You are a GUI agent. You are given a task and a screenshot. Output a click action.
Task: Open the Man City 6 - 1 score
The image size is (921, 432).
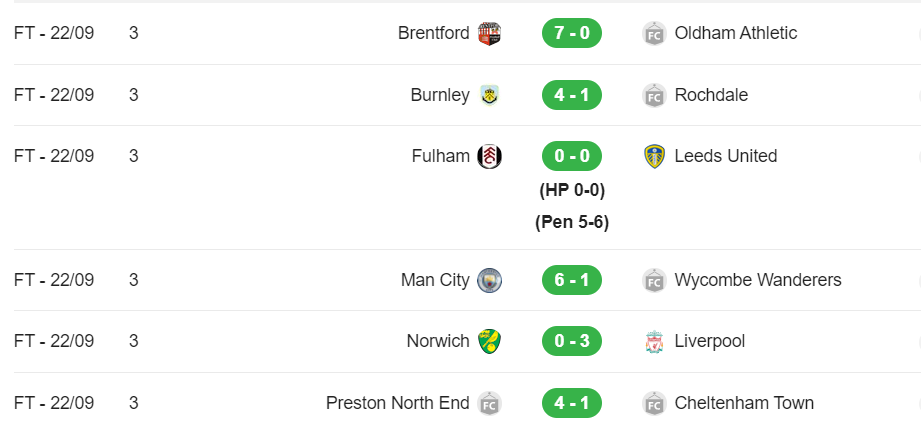572,280
